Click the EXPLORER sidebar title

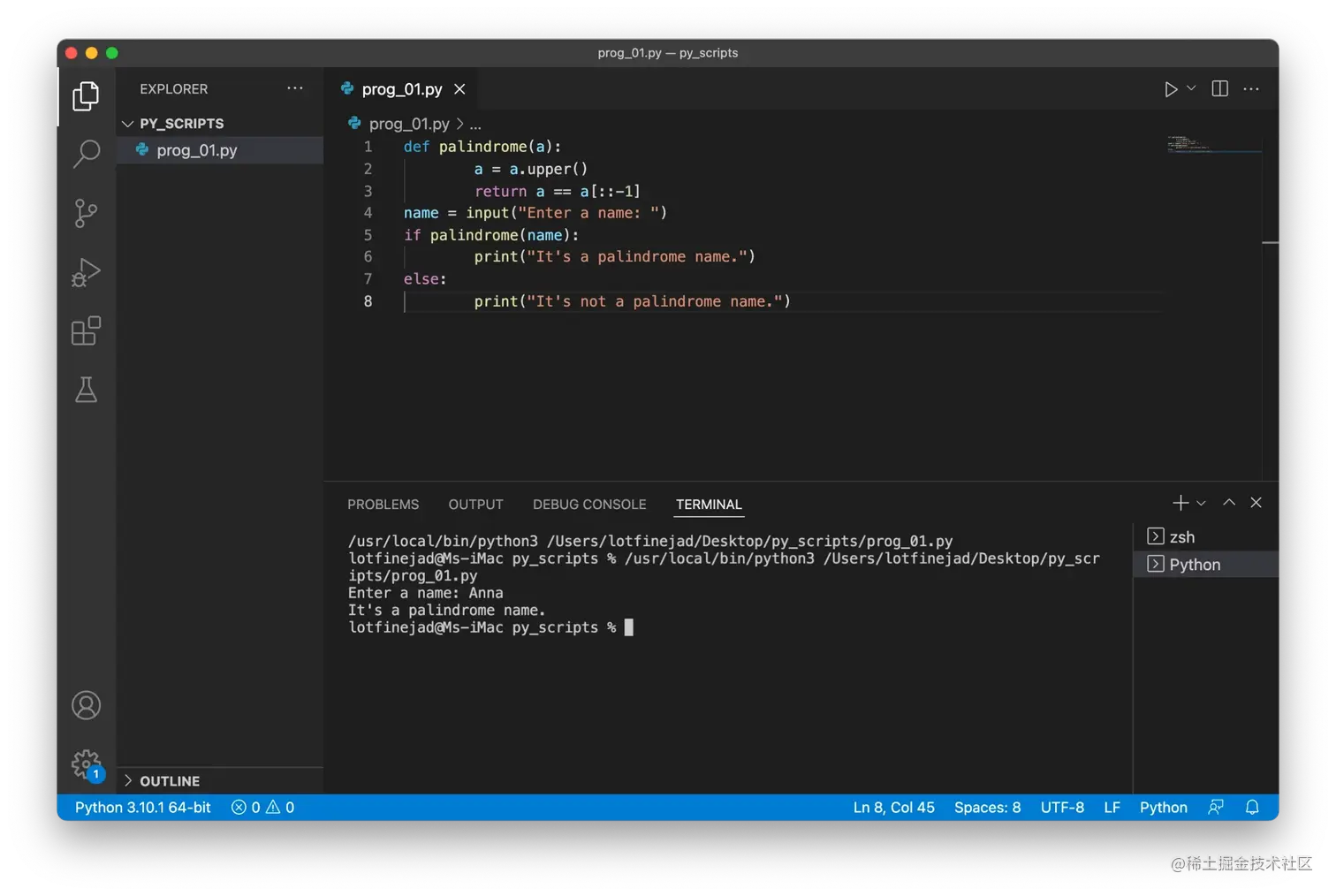173,89
